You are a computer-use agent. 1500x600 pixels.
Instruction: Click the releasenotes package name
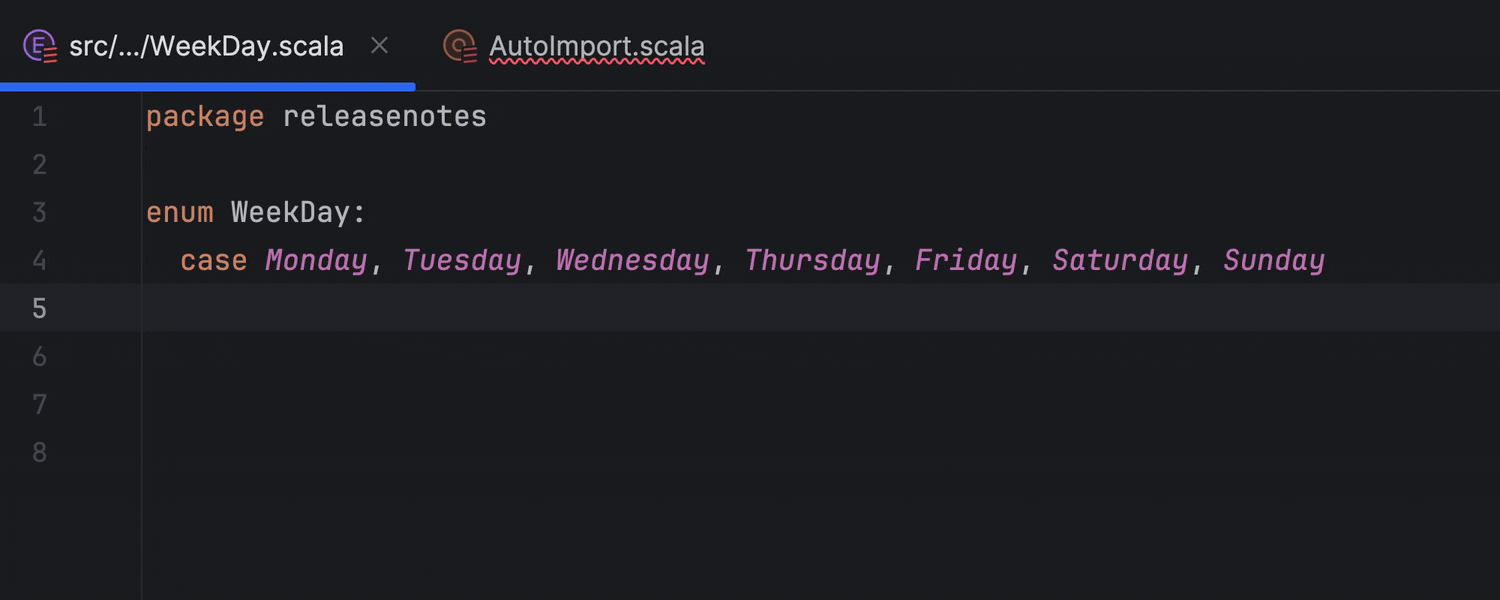[x=385, y=117]
